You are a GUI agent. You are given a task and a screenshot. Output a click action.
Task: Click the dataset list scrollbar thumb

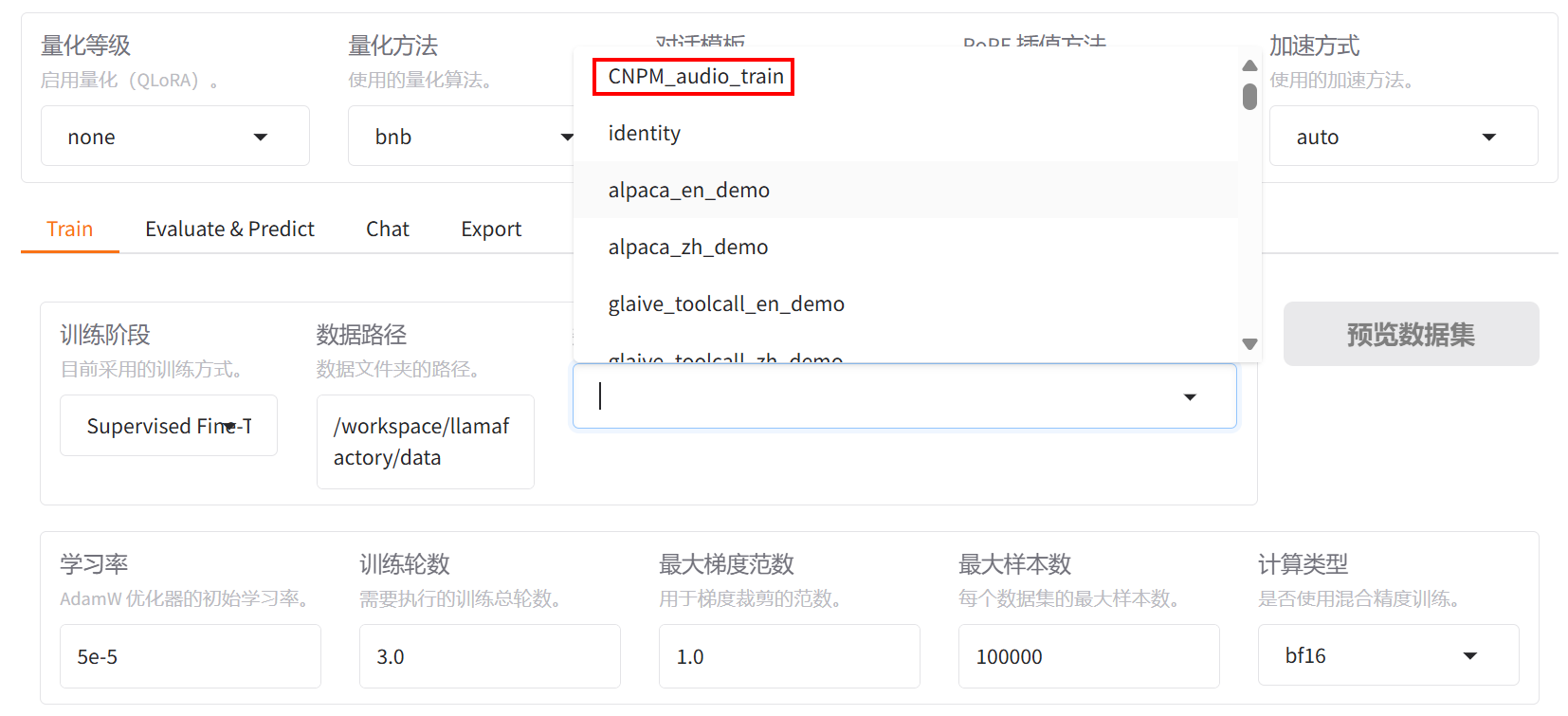point(1249,97)
